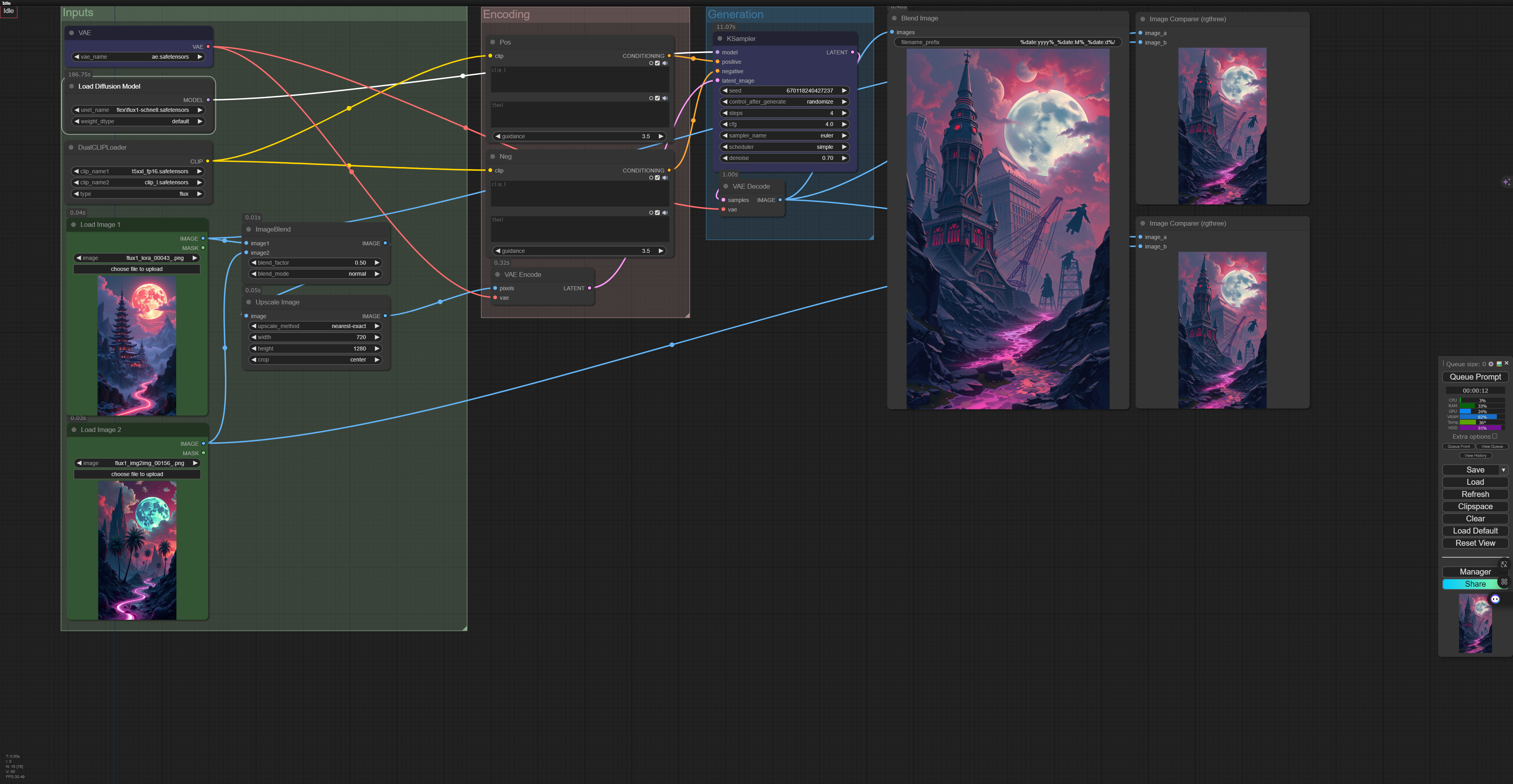Uncheck the checkbox above Pos clip_l field
Viewport: 1513px width, 784px height.
tap(657, 63)
